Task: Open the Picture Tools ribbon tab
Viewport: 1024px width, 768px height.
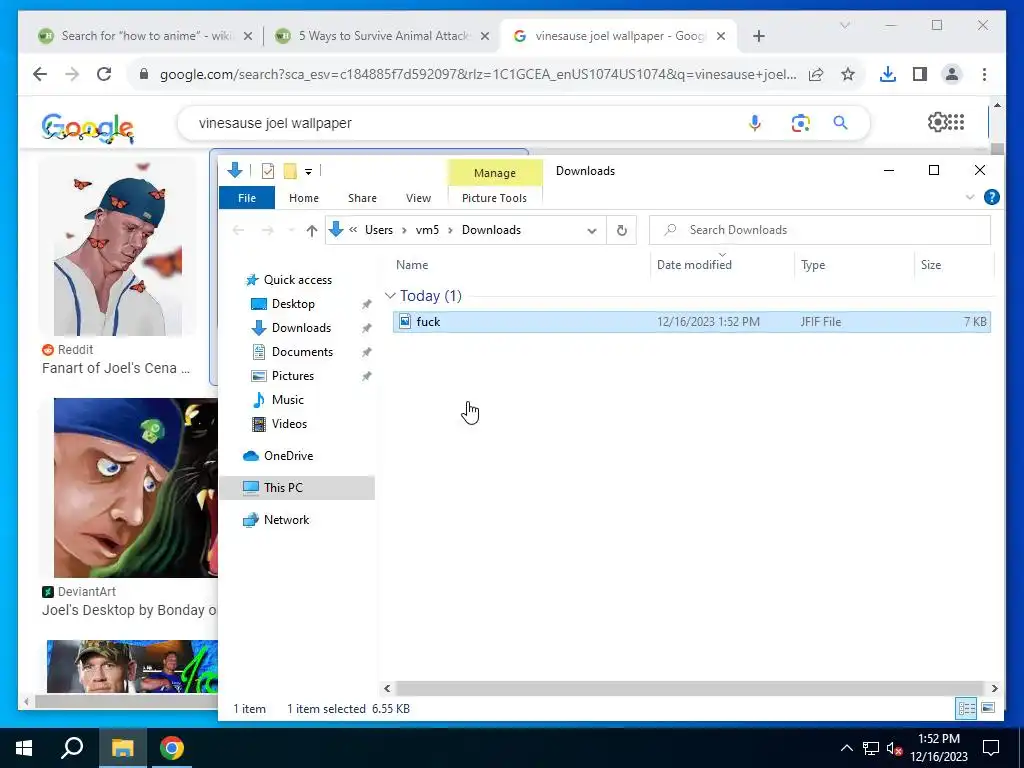Action: coord(494,198)
